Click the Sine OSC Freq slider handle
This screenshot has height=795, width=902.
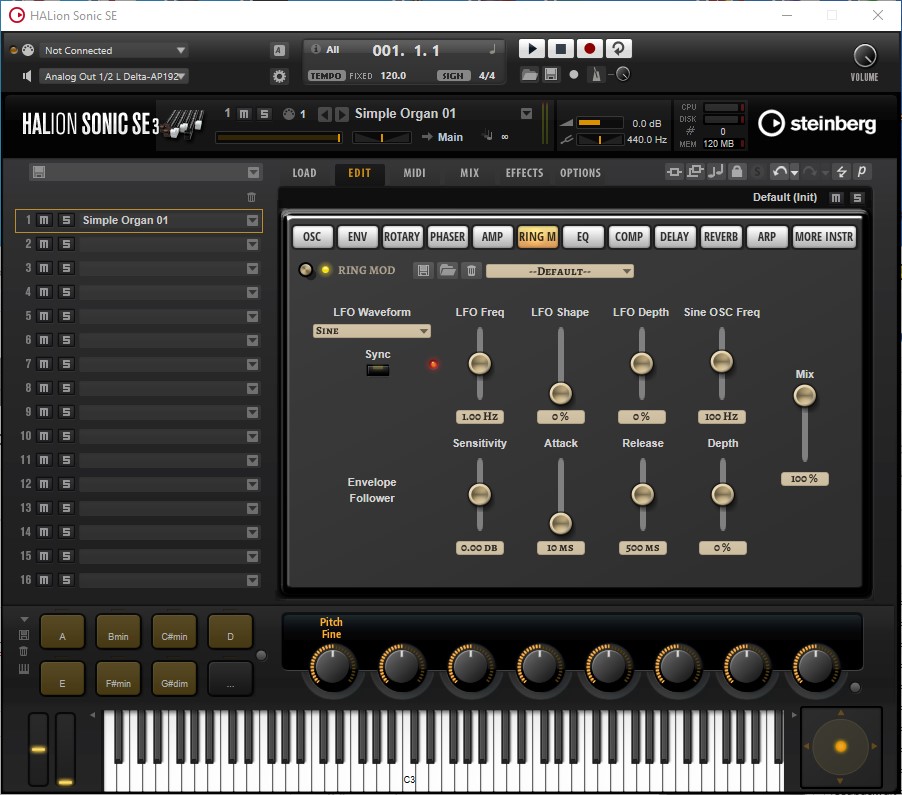tap(721, 362)
